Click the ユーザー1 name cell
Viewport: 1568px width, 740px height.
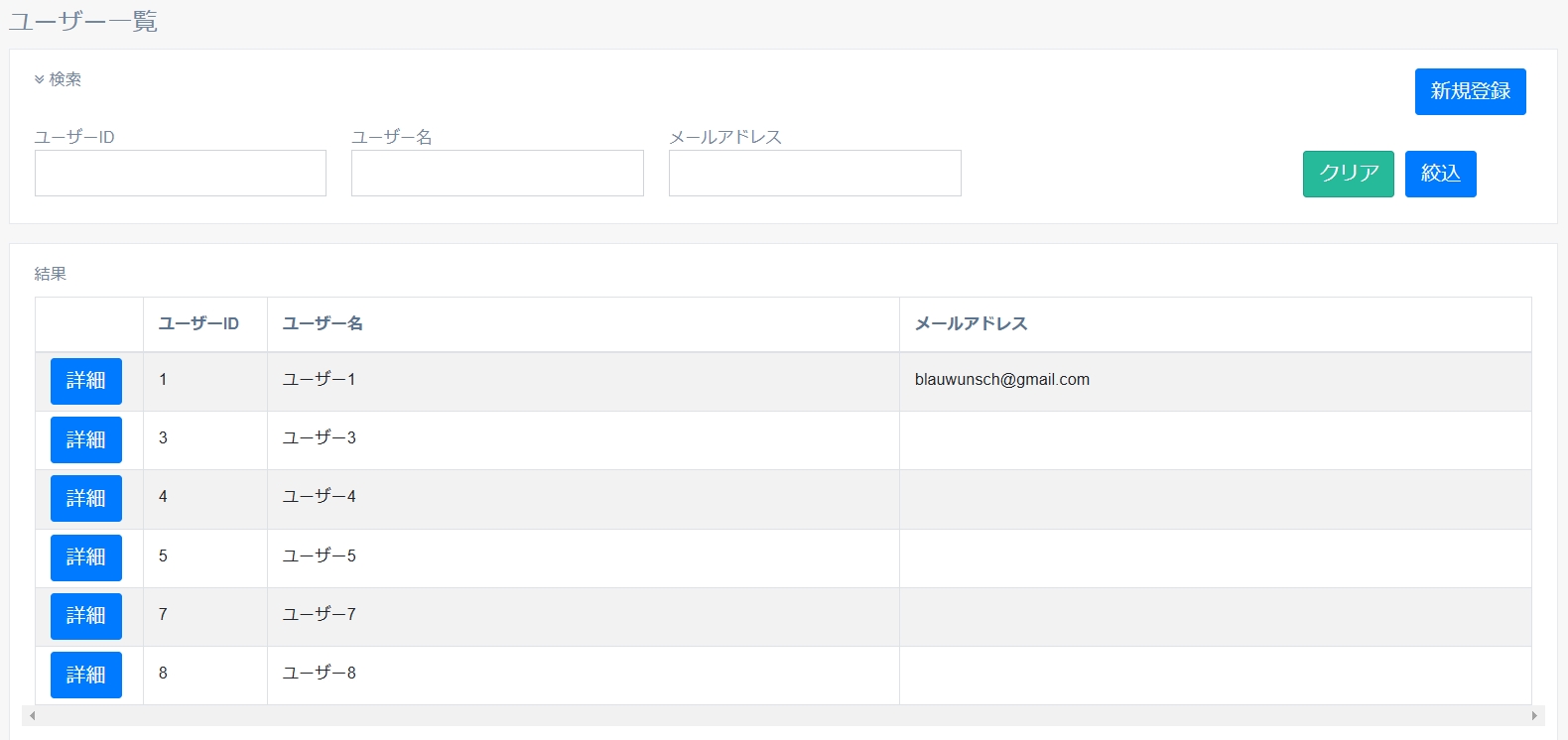point(319,380)
